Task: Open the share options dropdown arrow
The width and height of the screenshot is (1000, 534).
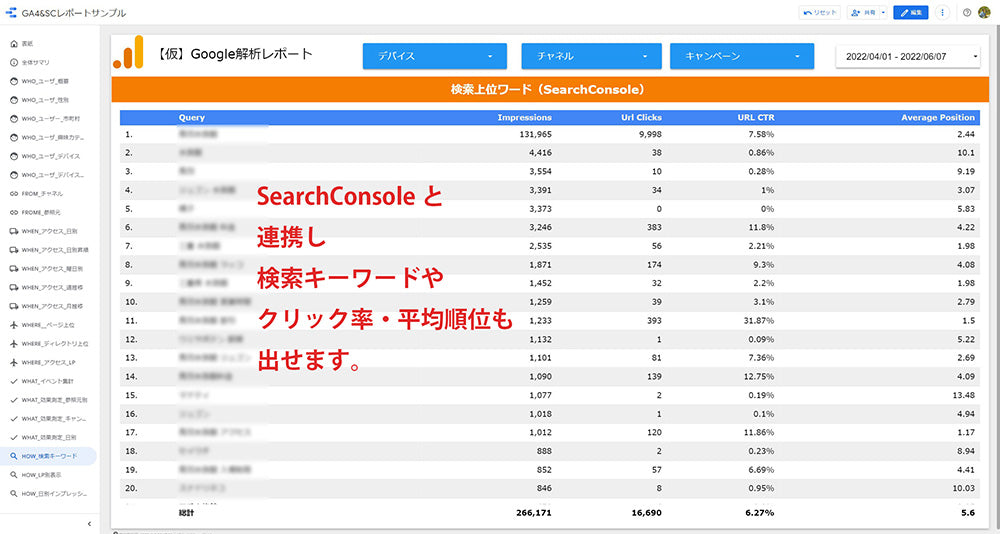Action: coord(883,12)
